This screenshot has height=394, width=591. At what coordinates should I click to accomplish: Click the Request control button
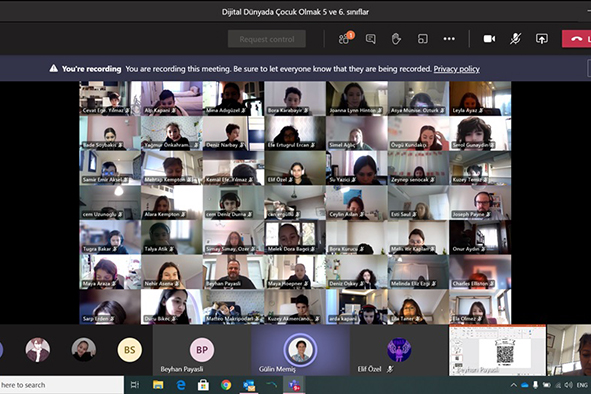[267, 39]
